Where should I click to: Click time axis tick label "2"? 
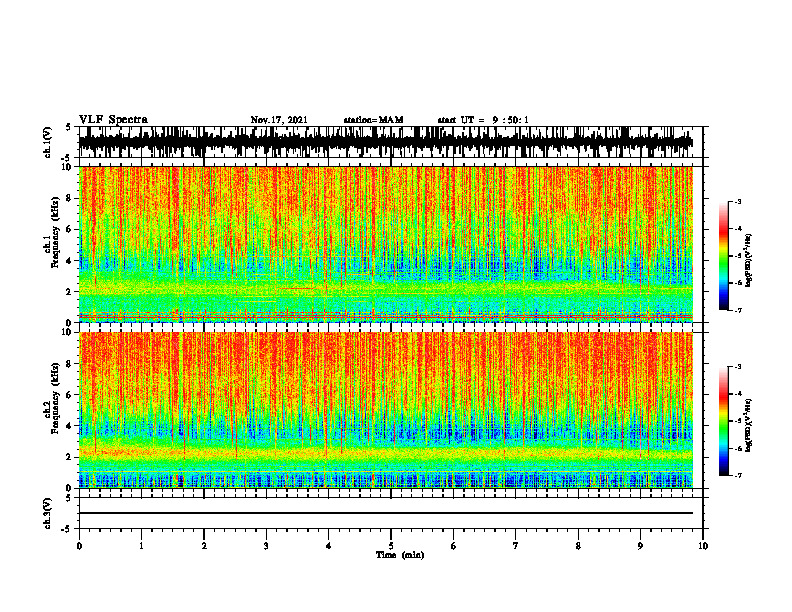pos(204,546)
